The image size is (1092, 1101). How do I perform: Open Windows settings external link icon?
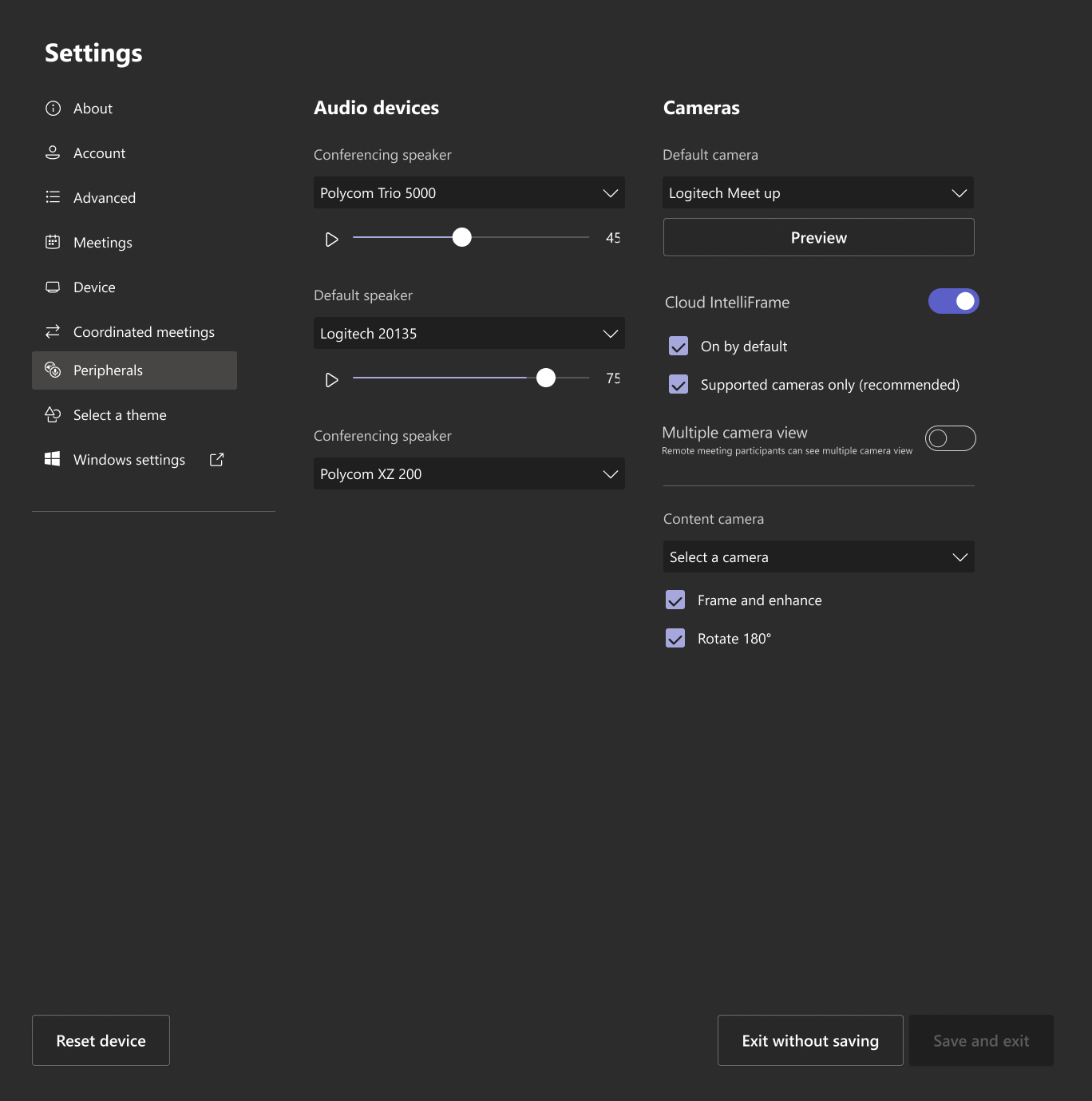(x=216, y=460)
